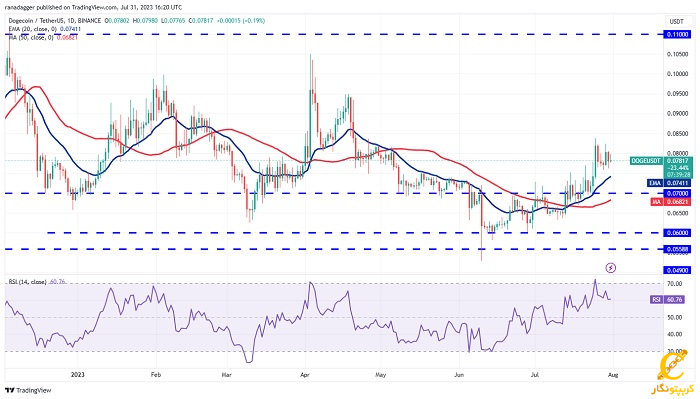Image resolution: width=700 pixels, height=399 pixels.
Task: Click the 0.10000 price axis label
Action: (x=677, y=74)
